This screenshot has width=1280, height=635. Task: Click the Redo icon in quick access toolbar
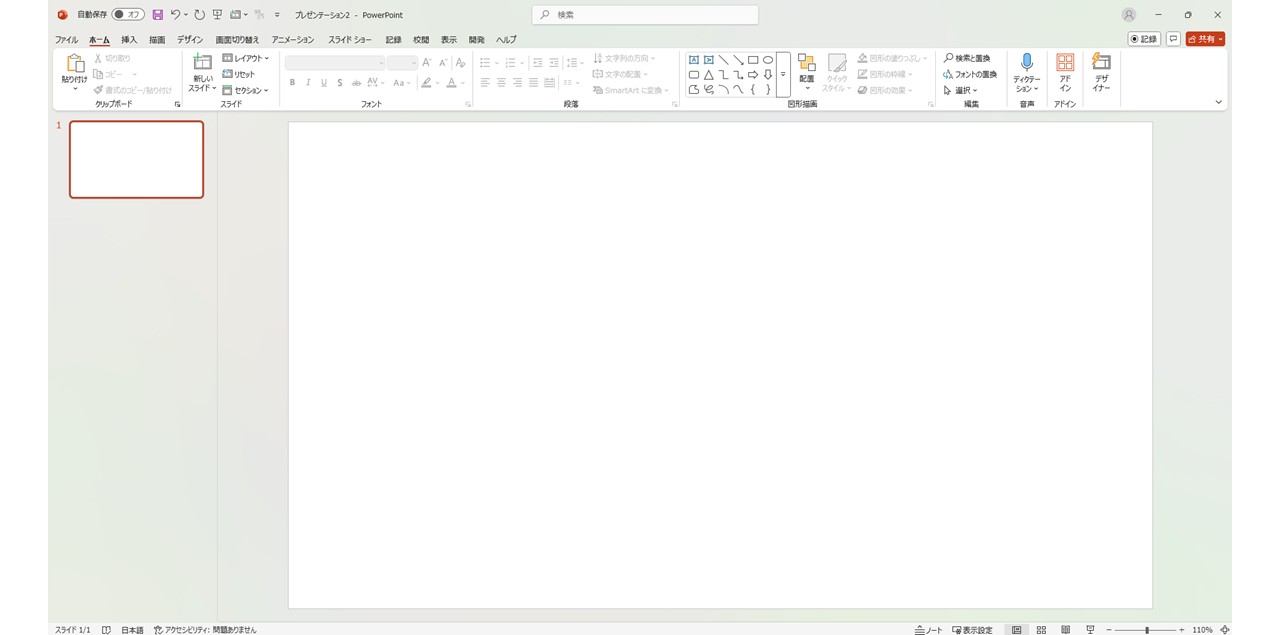tap(199, 15)
